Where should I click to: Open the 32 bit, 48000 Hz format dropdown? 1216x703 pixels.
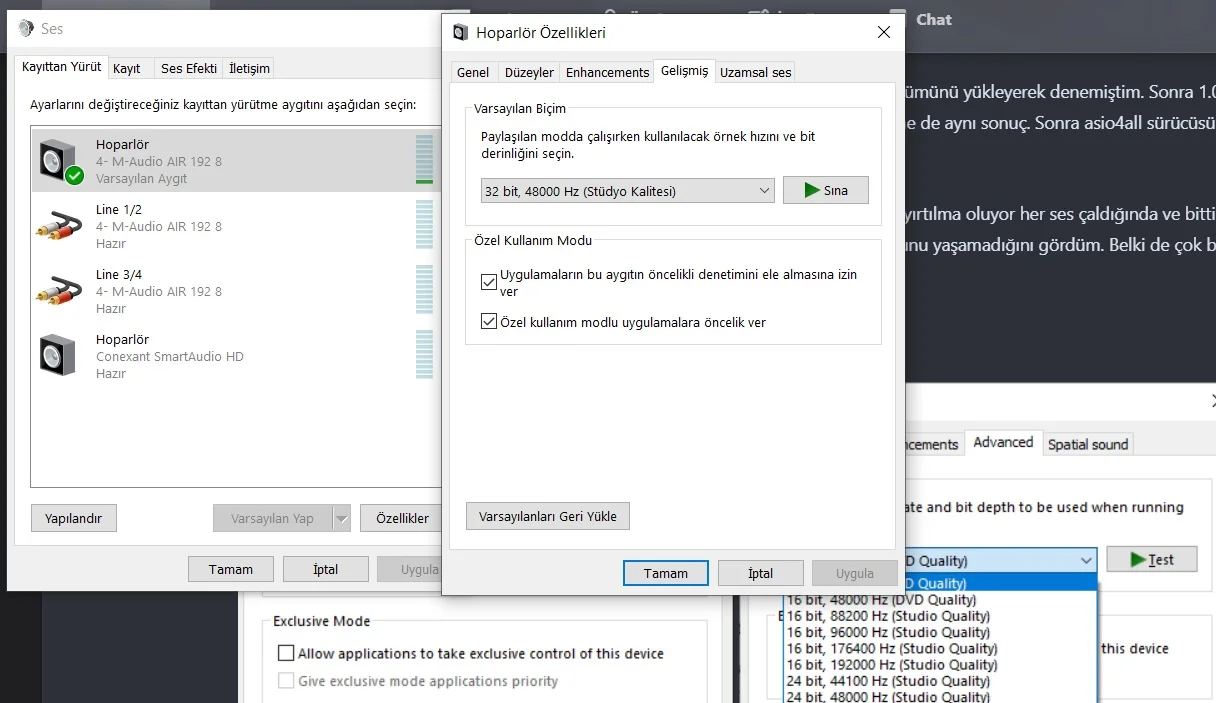(627, 190)
